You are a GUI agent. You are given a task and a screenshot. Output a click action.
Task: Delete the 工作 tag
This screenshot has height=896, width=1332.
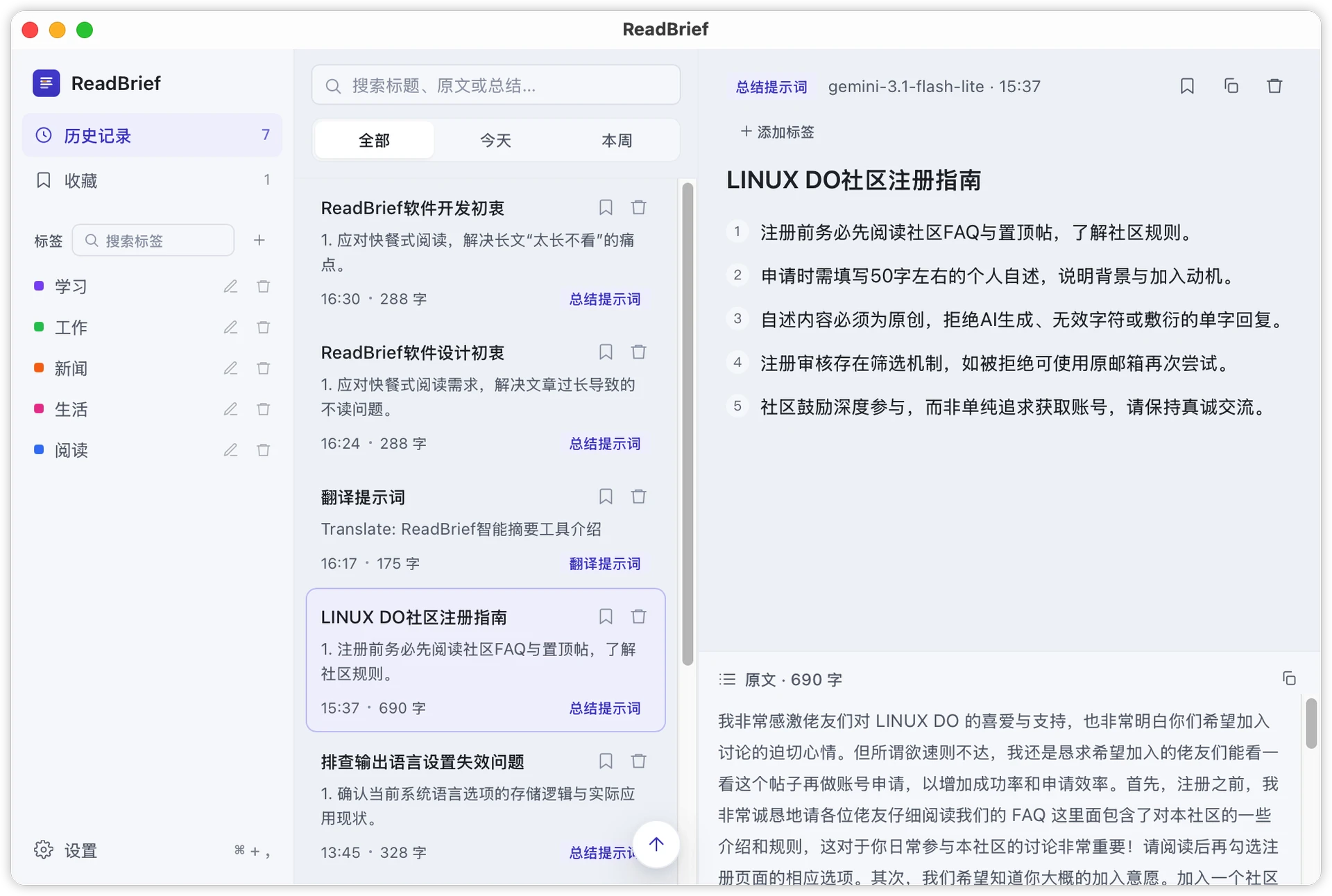[264, 327]
